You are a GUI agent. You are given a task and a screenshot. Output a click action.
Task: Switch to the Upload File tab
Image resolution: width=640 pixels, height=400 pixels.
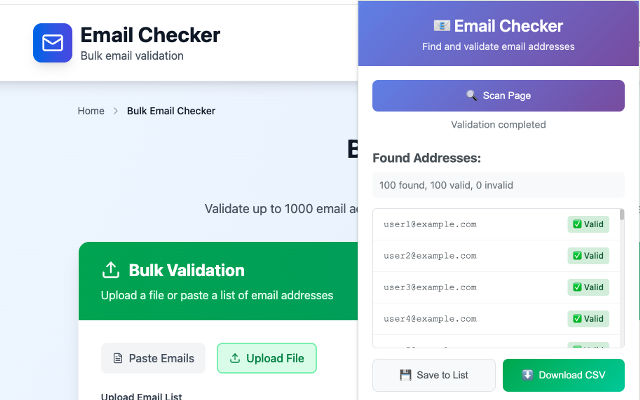point(267,358)
